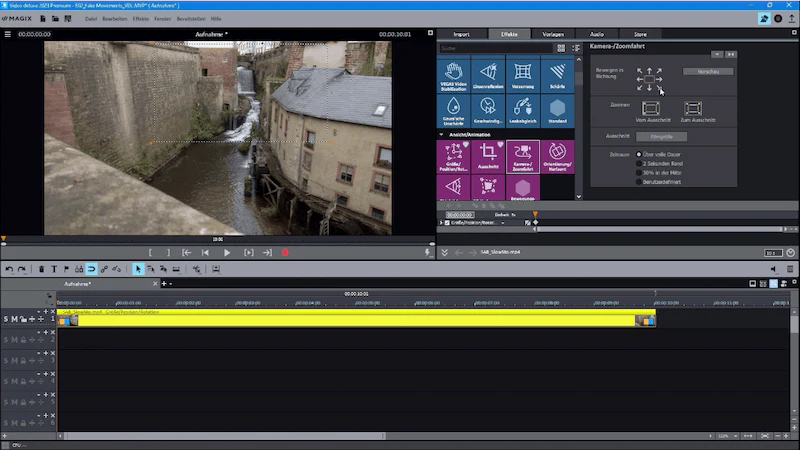Click the Title tool T icon

tap(54, 269)
